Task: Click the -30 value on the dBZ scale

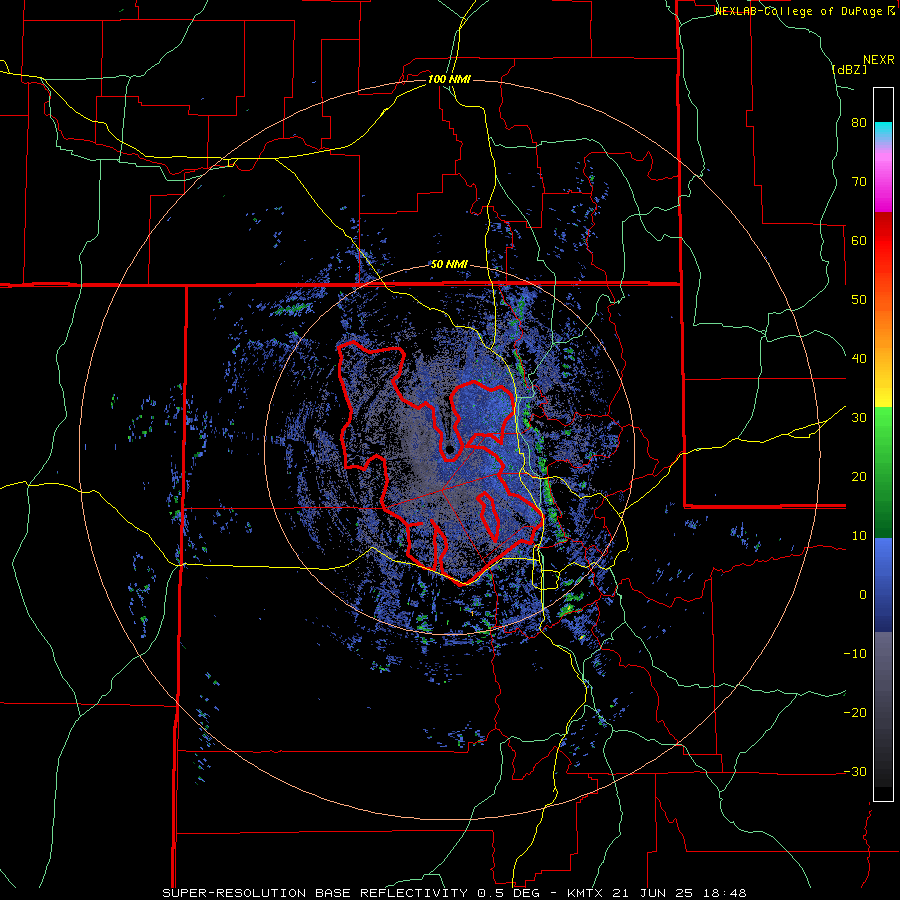Action: (855, 772)
